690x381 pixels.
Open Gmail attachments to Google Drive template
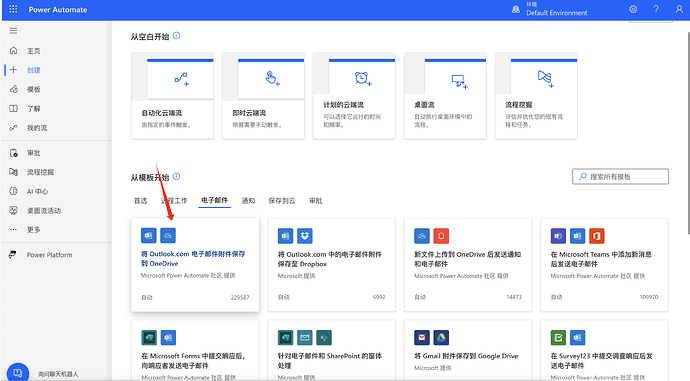[x=468, y=351]
